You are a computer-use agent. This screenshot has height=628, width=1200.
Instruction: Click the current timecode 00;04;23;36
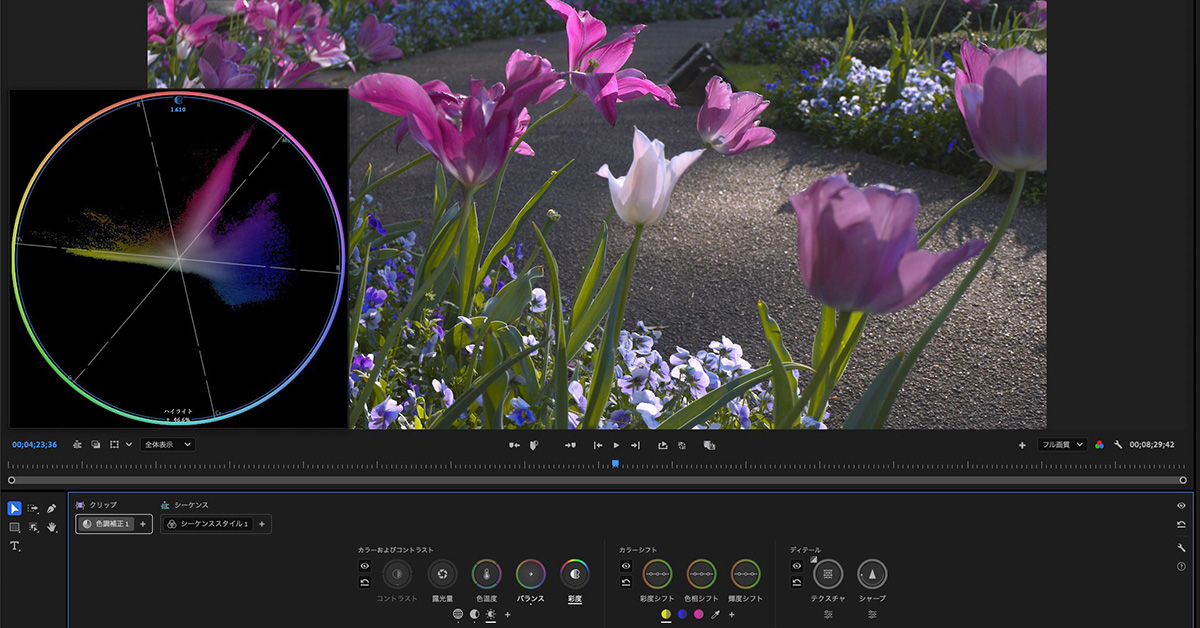coord(34,445)
